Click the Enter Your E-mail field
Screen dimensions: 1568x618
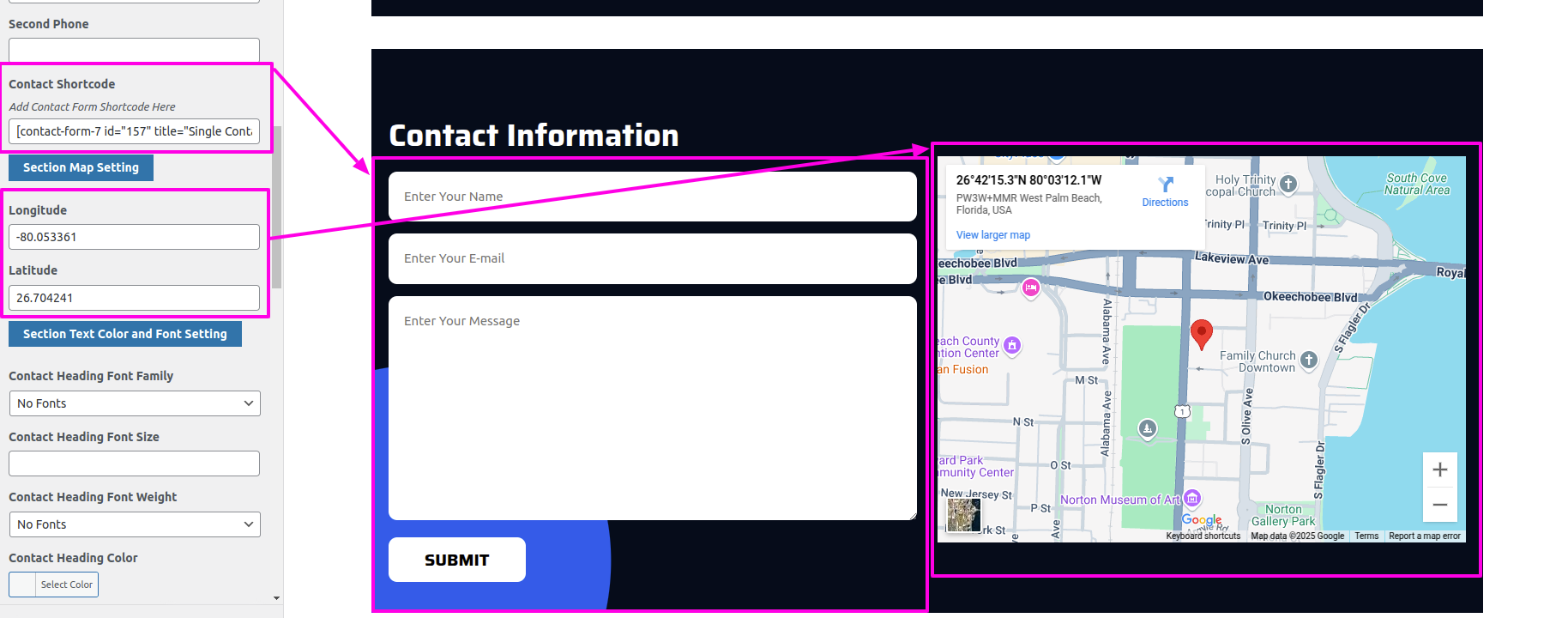click(653, 258)
